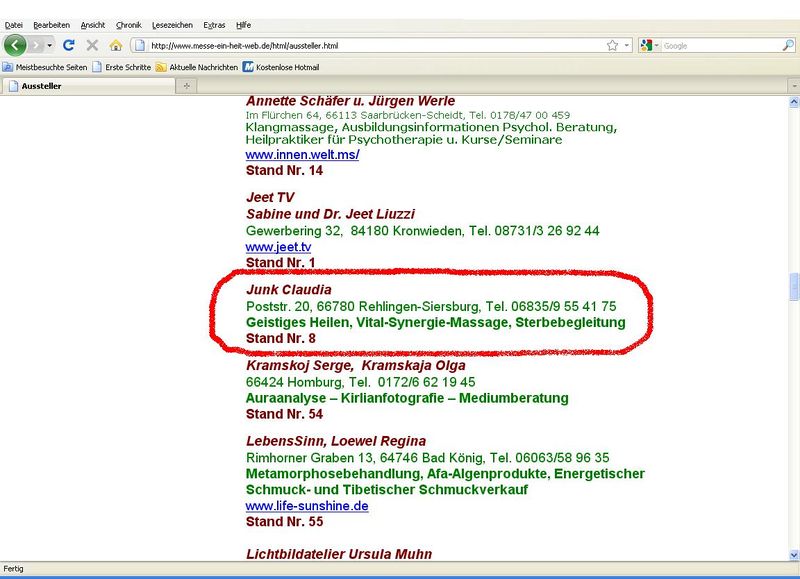800x579 pixels.
Task: Open the navigation history dropdown arrow
Action: (x=50, y=45)
